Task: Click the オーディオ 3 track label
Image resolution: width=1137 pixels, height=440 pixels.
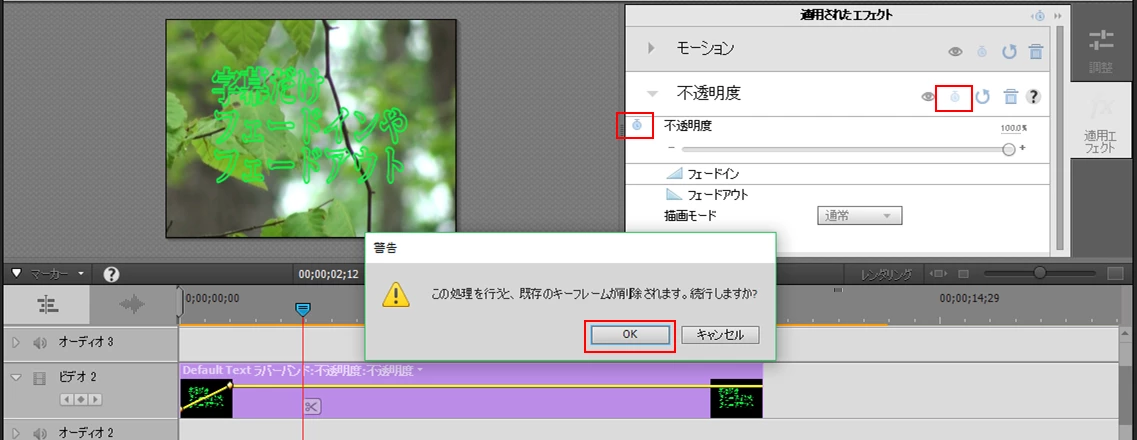Action: pyautogui.click(x=86, y=341)
